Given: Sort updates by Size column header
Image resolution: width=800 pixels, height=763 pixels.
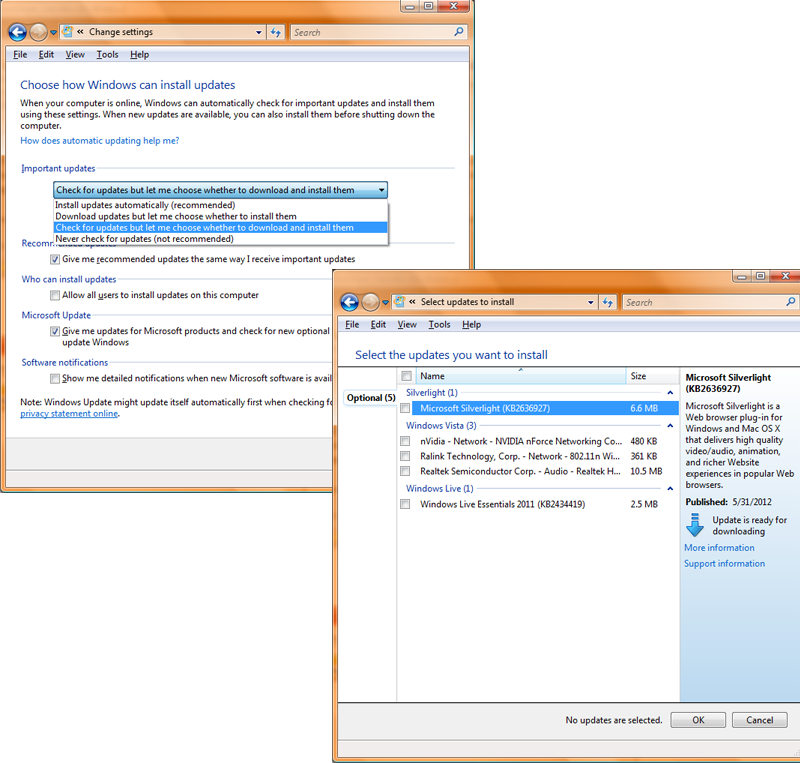Looking at the screenshot, I should [x=653, y=376].
